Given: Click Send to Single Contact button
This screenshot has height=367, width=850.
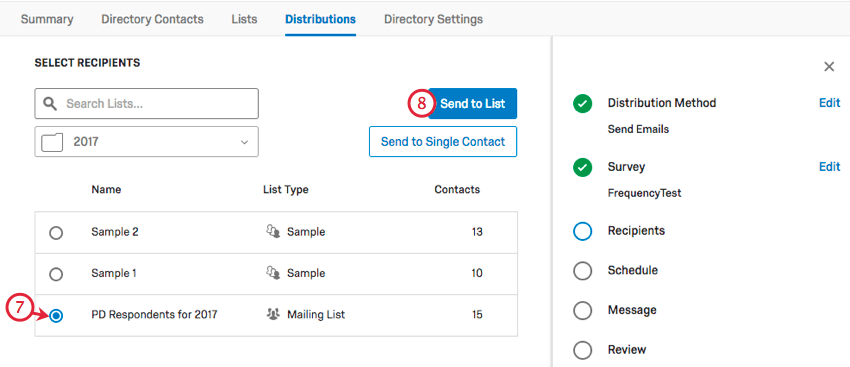Looking at the screenshot, I should [x=443, y=142].
